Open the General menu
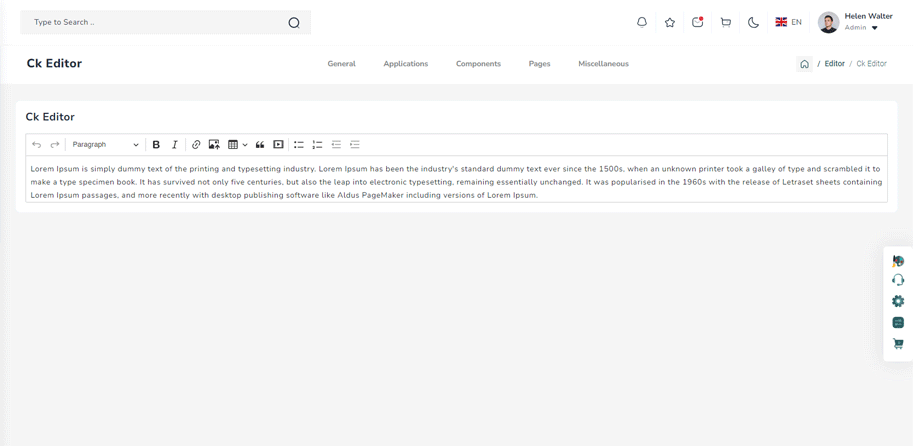This screenshot has height=446, width=913. pyautogui.click(x=342, y=64)
